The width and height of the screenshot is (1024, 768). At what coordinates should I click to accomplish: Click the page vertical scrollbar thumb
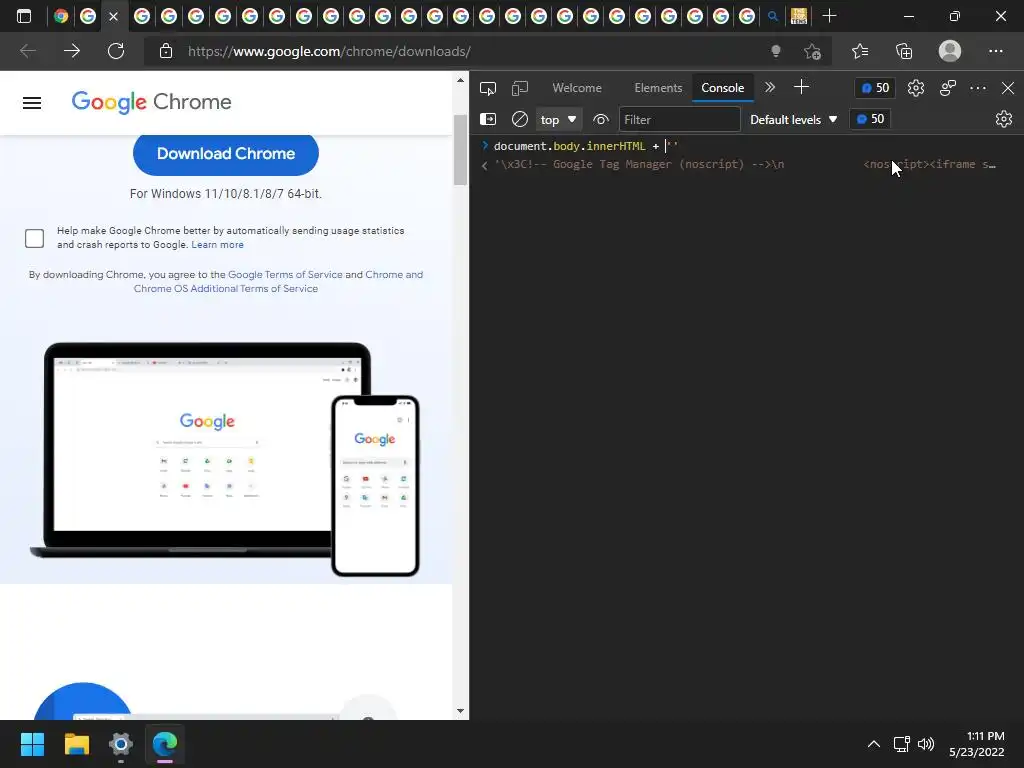[x=460, y=150]
